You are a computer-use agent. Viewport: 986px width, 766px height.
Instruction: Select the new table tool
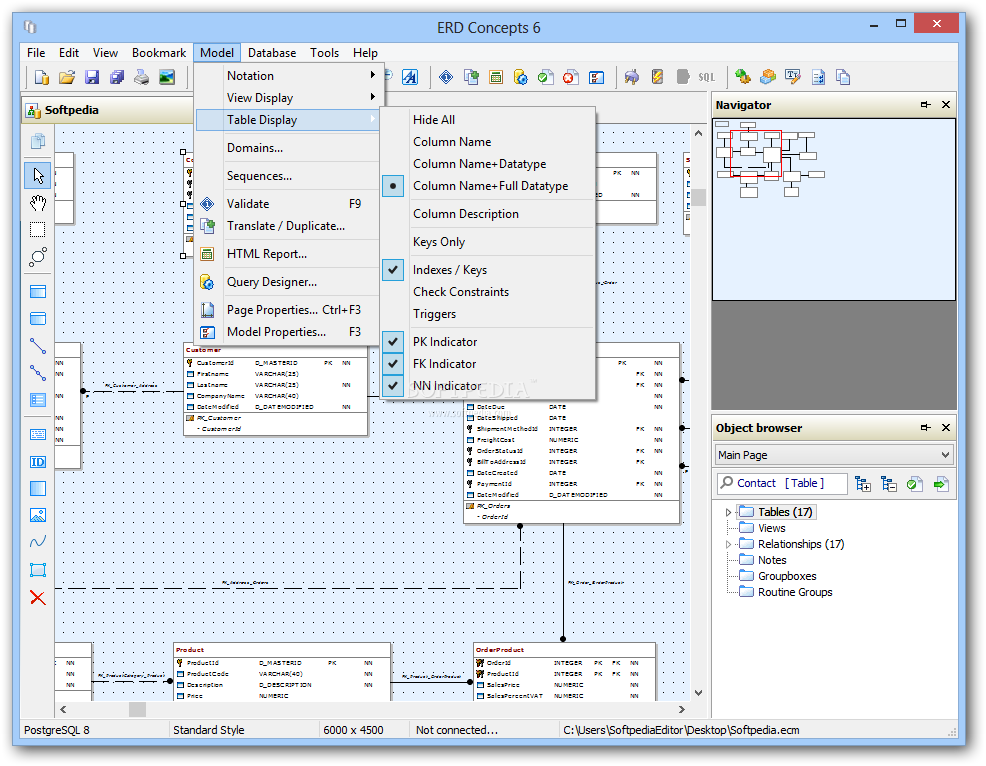[38, 292]
